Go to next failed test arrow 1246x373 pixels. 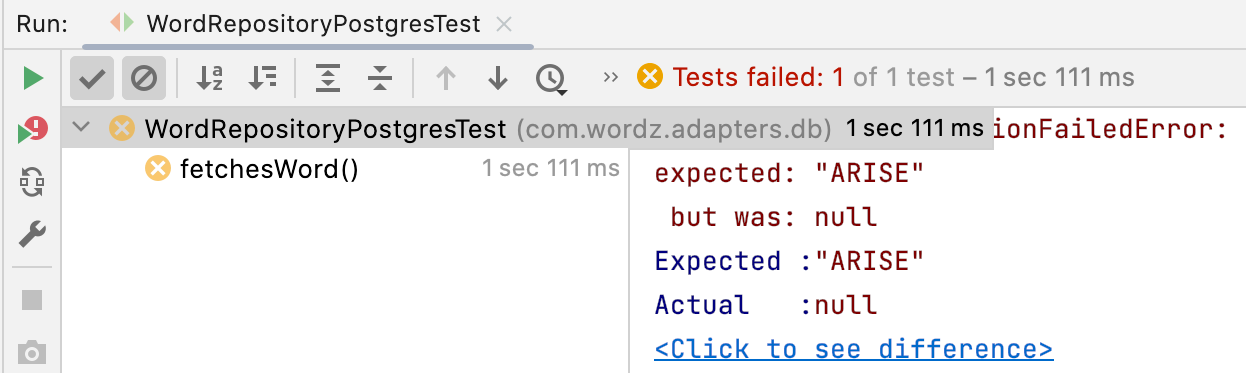point(498,78)
